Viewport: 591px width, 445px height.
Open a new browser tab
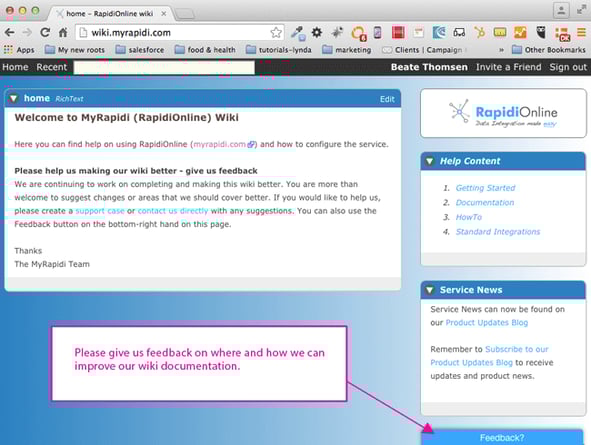[185, 14]
